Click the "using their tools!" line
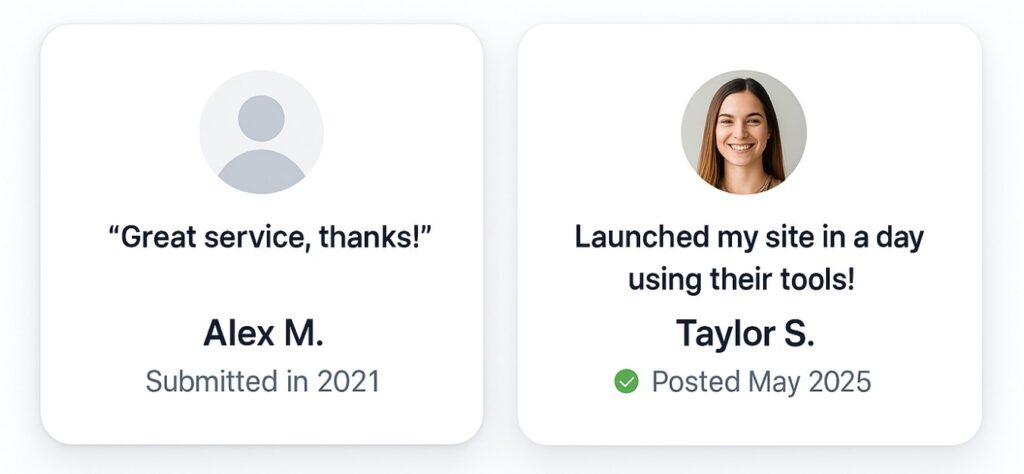Viewport: 1024px width, 474px height. 741,279
